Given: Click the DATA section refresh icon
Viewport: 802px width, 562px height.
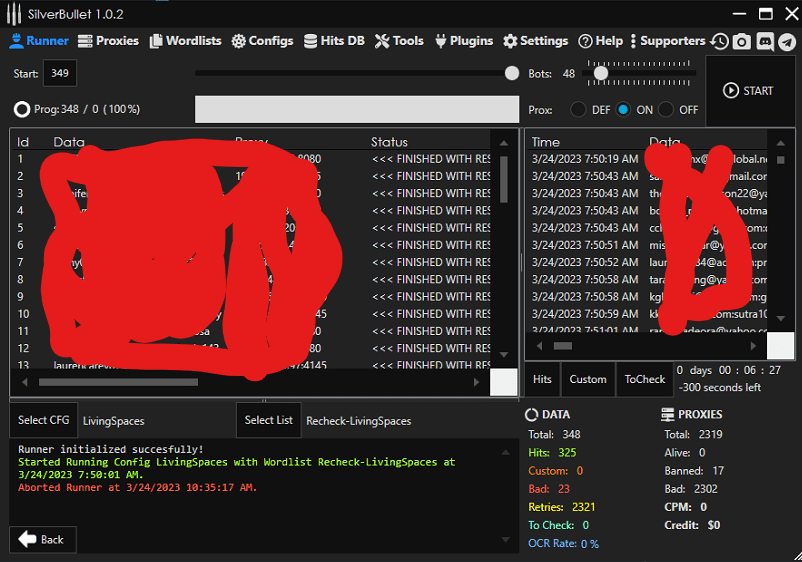Looking at the screenshot, I should click(x=532, y=415).
